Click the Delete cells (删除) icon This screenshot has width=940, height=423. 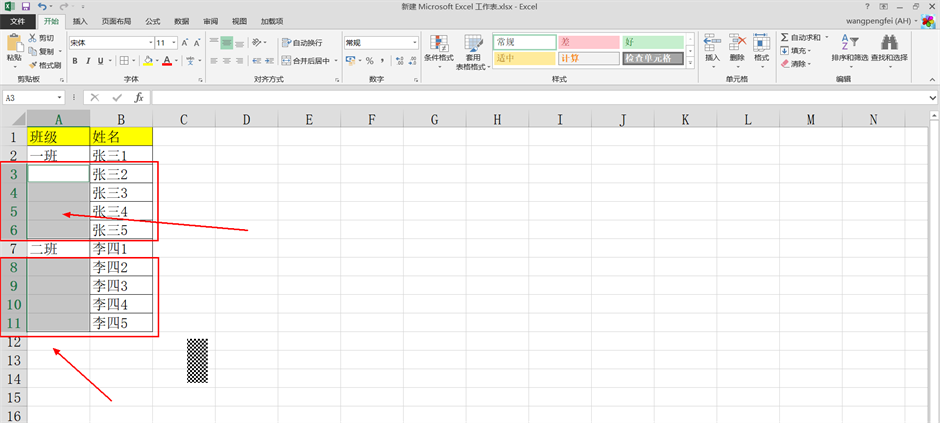tap(737, 43)
